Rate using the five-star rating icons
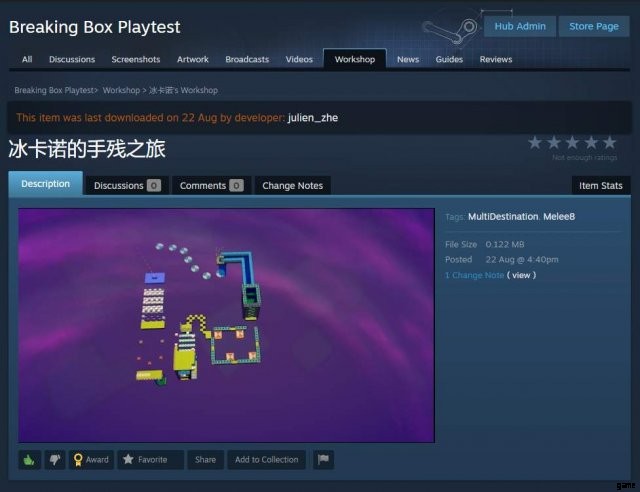 tap(572, 143)
